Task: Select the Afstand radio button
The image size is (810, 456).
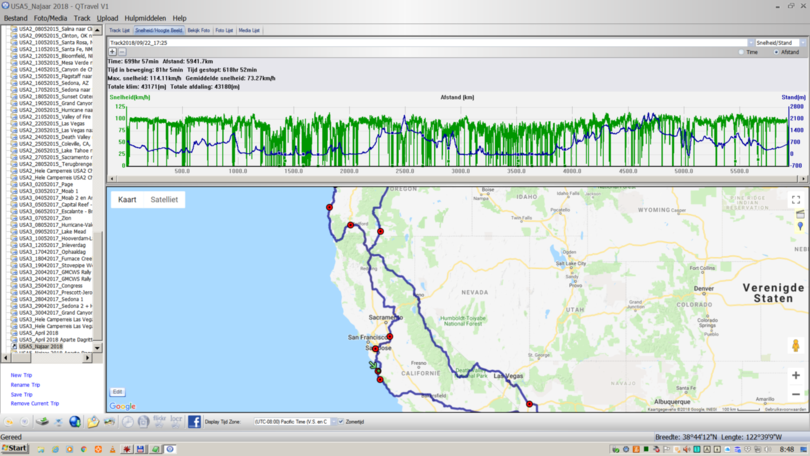Action: [x=776, y=52]
